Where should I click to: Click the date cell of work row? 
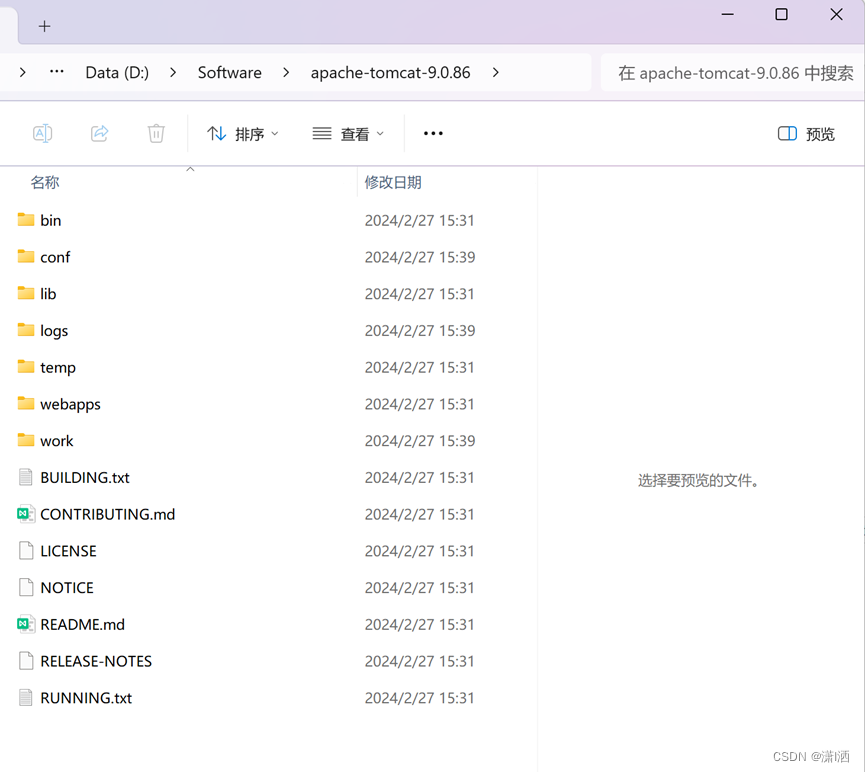point(420,441)
